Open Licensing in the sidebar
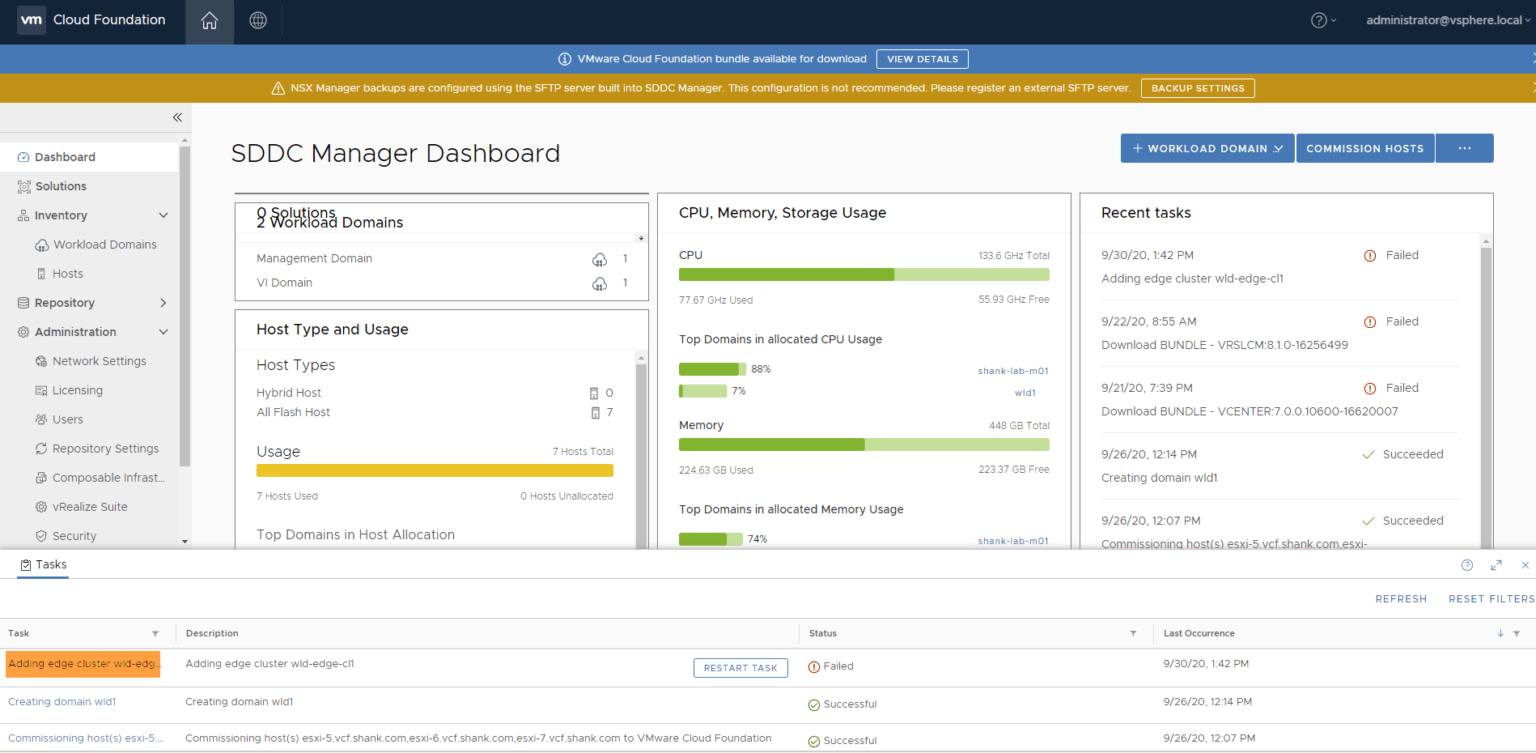The height and width of the screenshot is (753, 1536). coord(77,390)
